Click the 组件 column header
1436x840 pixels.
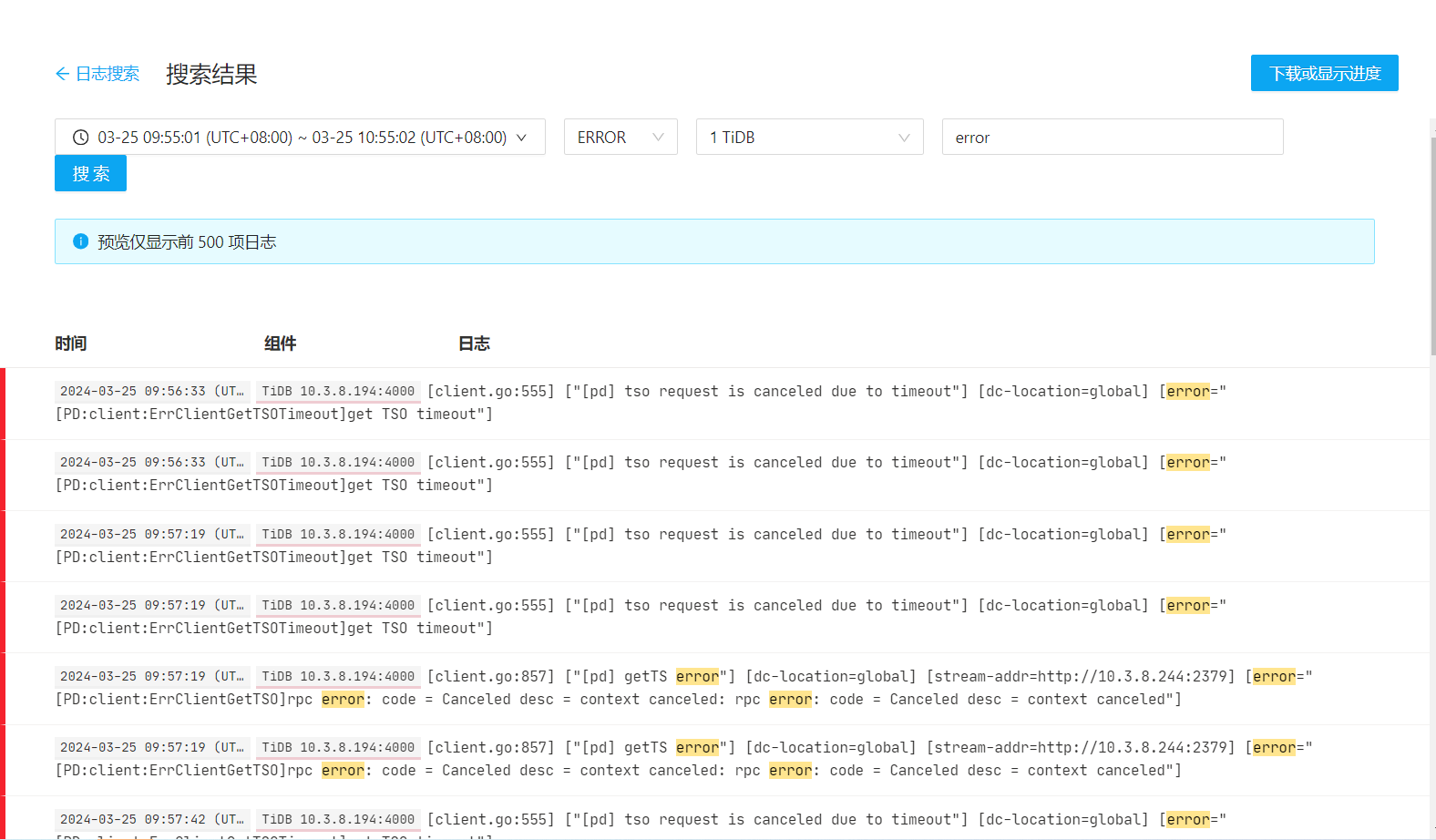280,343
